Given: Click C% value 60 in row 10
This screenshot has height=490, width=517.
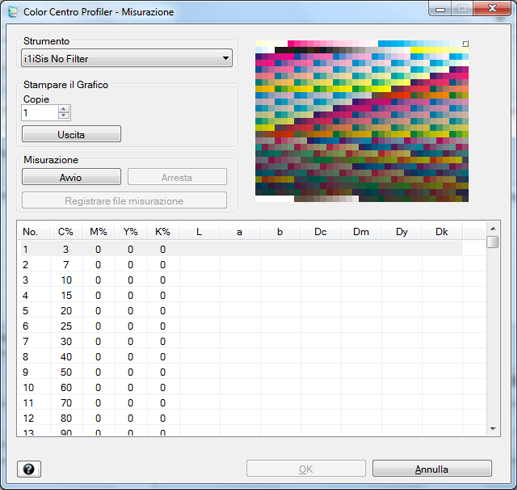Looking at the screenshot, I should point(66,387).
